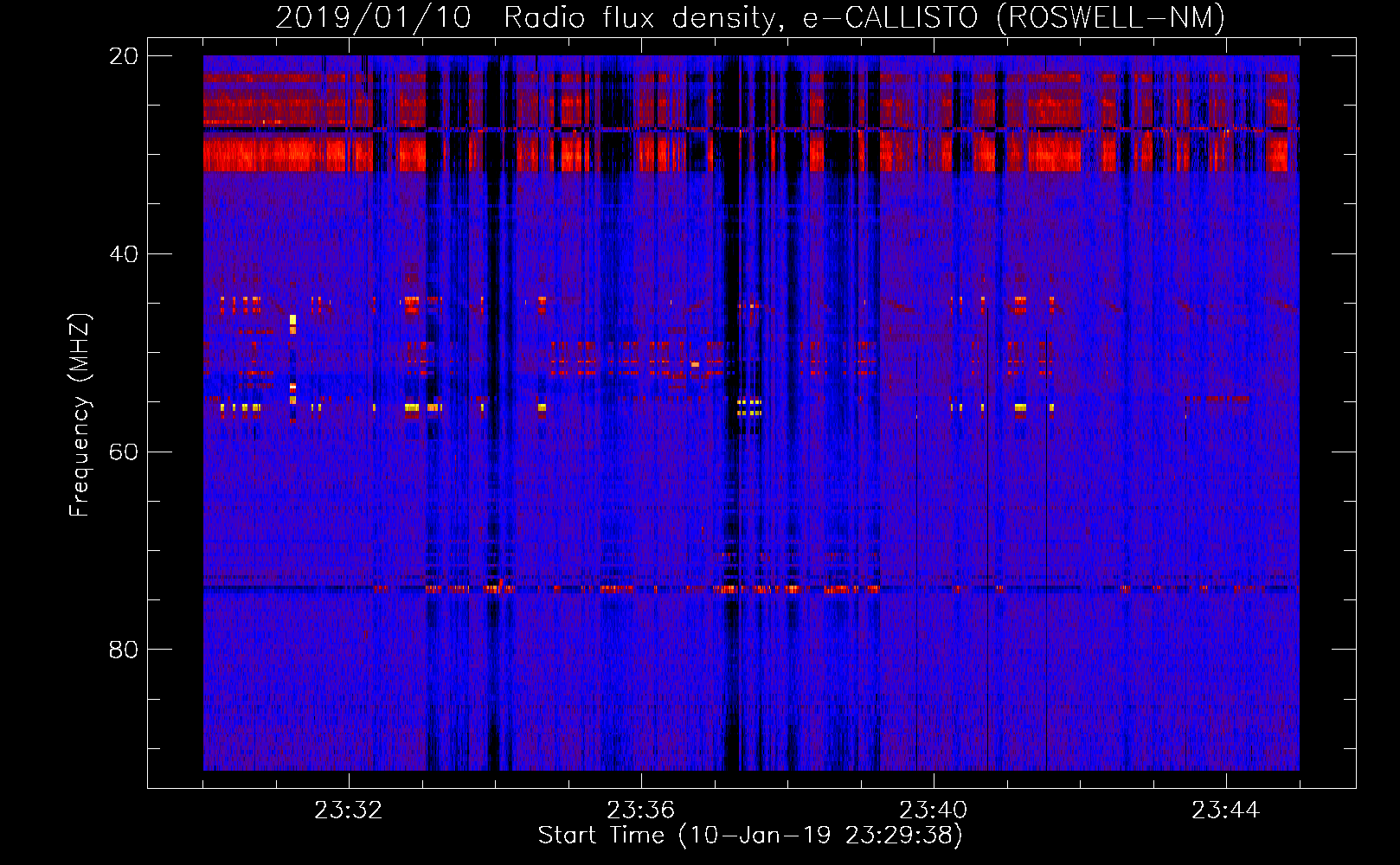The image size is (1400, 865).
Task: Select the 40 frequency tick label
Action: pos(124,254)
